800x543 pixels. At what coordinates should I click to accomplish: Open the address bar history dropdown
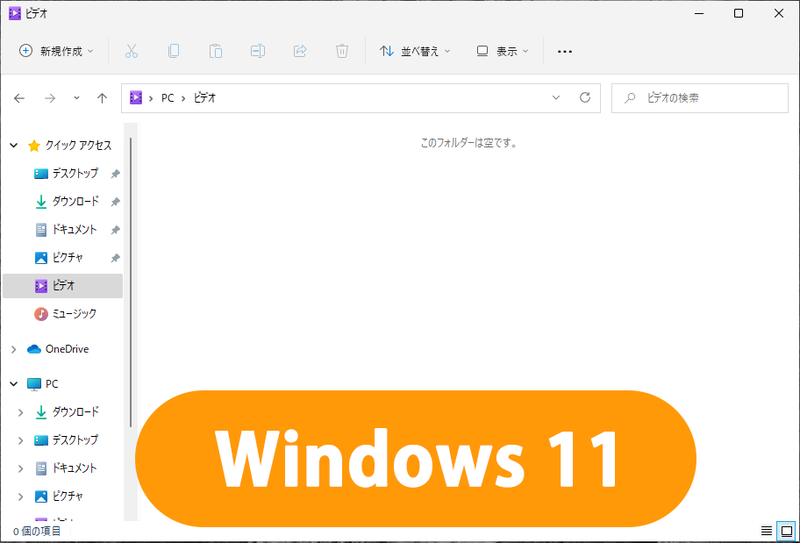[x=556, y=97]
